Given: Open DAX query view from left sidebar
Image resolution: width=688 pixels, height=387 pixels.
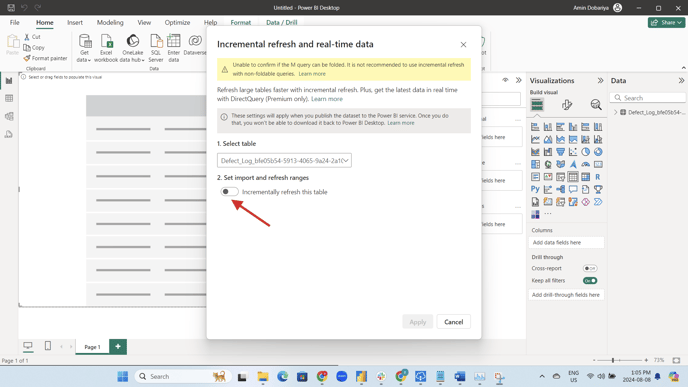Looking at the screenshot, I should coord(9,134).
